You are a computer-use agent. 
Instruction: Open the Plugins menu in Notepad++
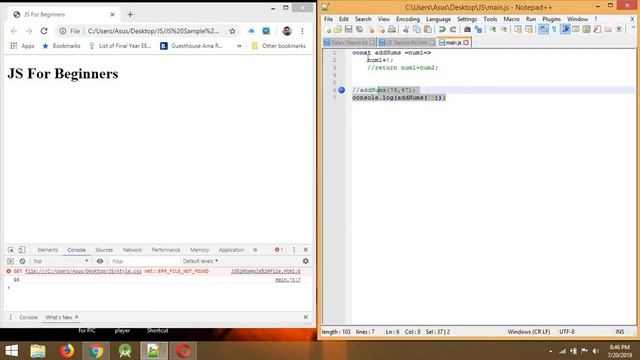click(551, 19)
